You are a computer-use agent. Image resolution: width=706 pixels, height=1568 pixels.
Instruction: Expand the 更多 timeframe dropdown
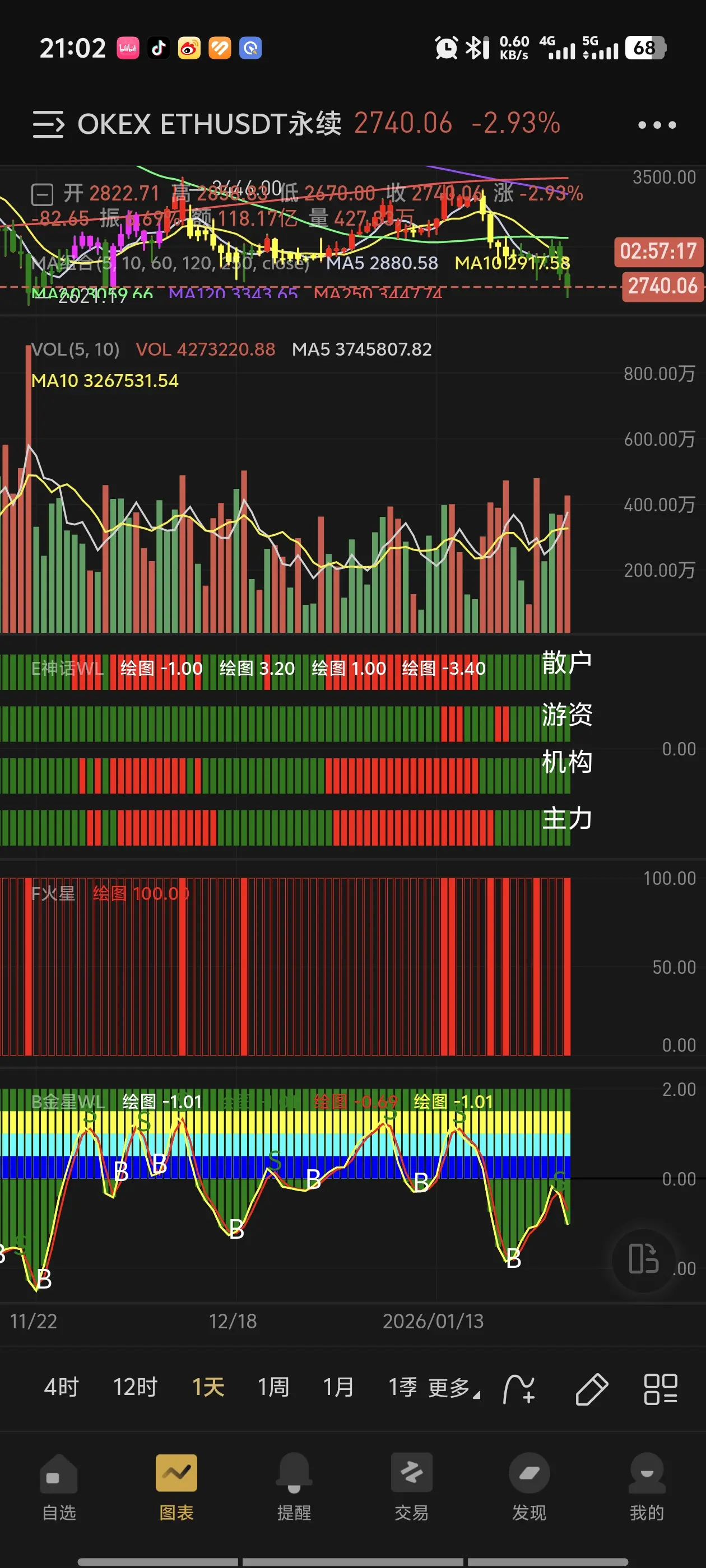[x=454, y=1388]
